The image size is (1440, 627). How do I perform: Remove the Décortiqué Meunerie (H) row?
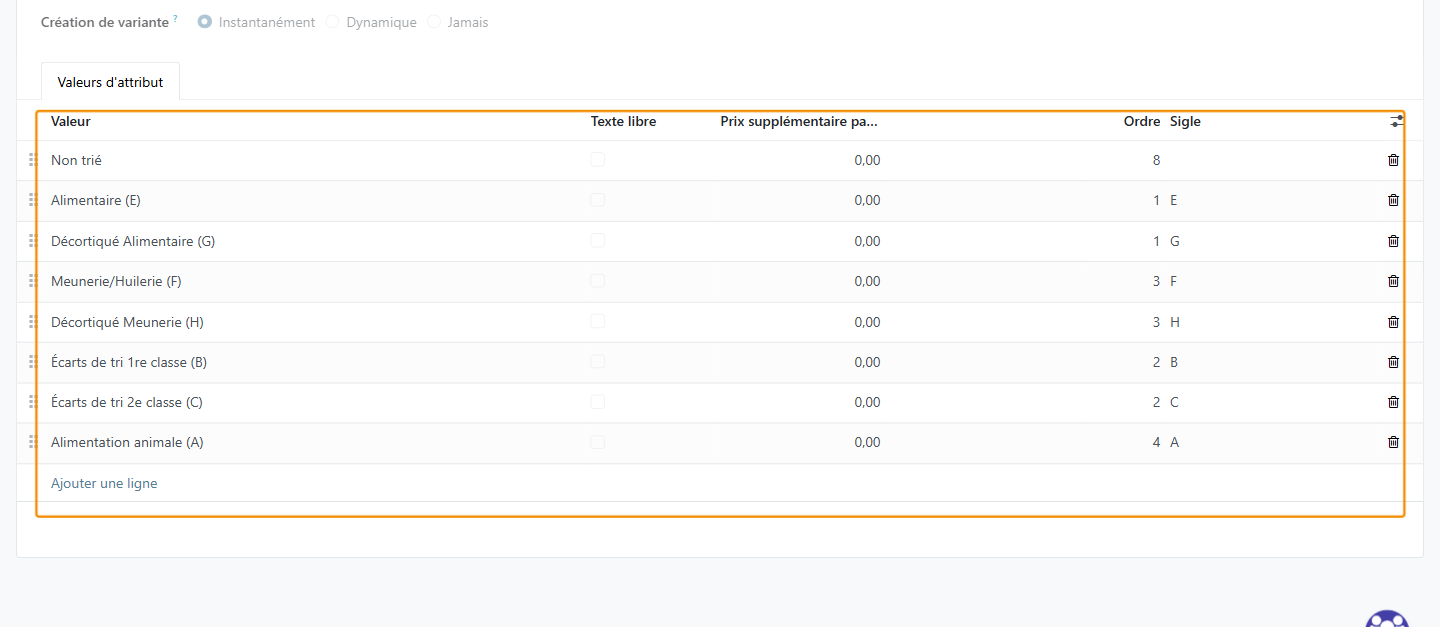pos(1393,322)
